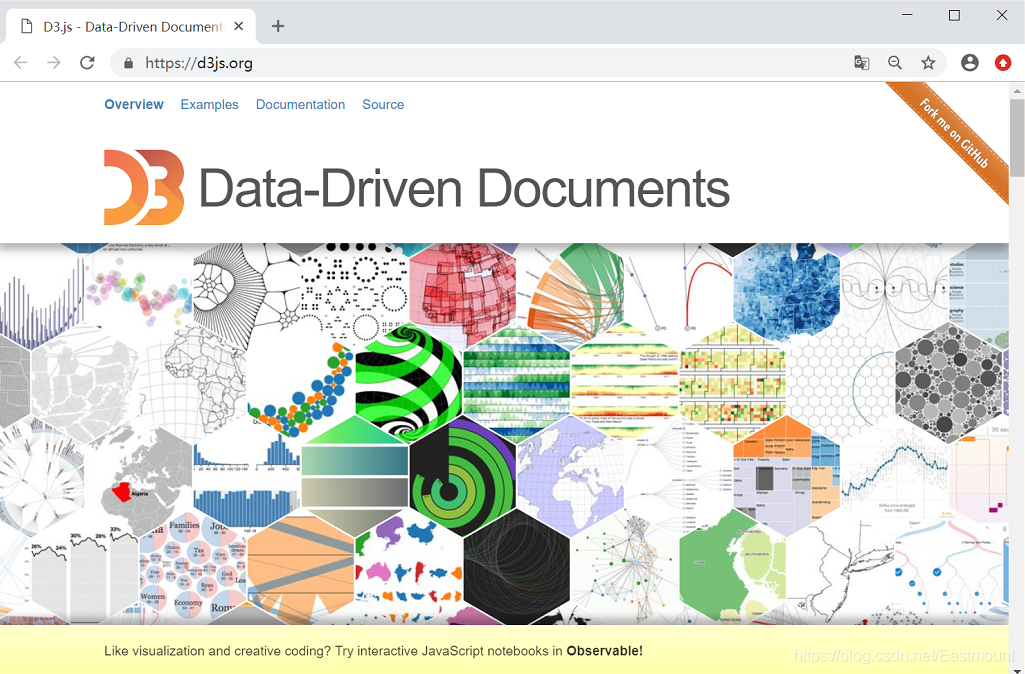Image resolution: width=1025 pixels, height=674 pixels.
Task: Open the orange and purple treemap example
Action: (786, 477)
